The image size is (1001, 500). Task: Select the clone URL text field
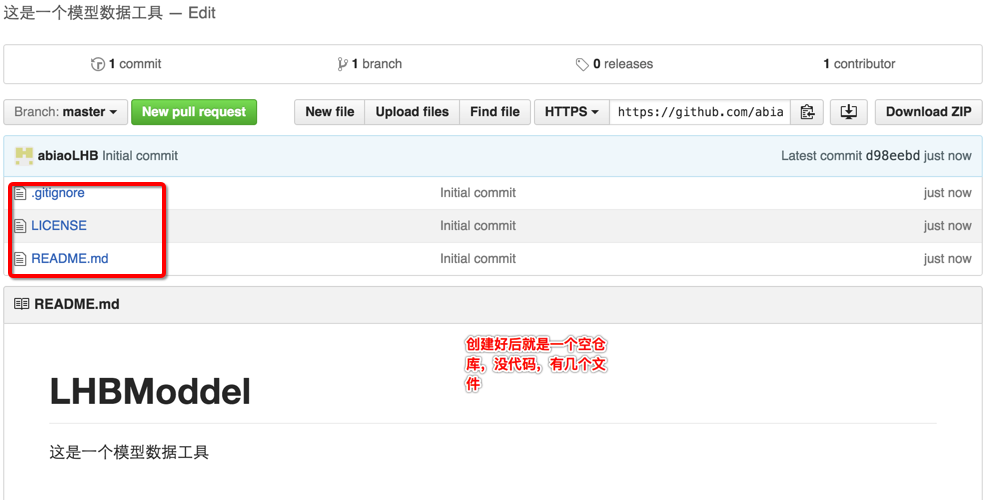pos(700,112)
